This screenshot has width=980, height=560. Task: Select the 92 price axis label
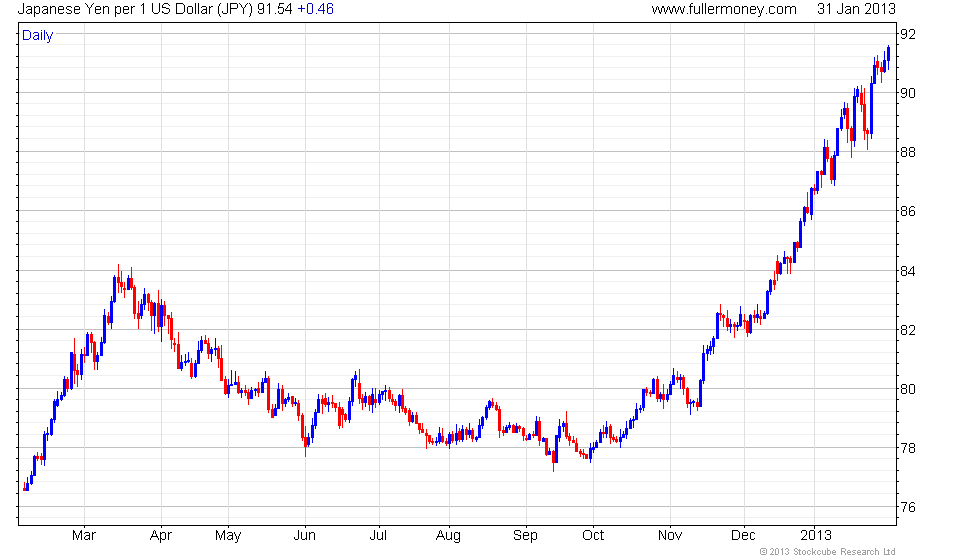coord(908,34)
